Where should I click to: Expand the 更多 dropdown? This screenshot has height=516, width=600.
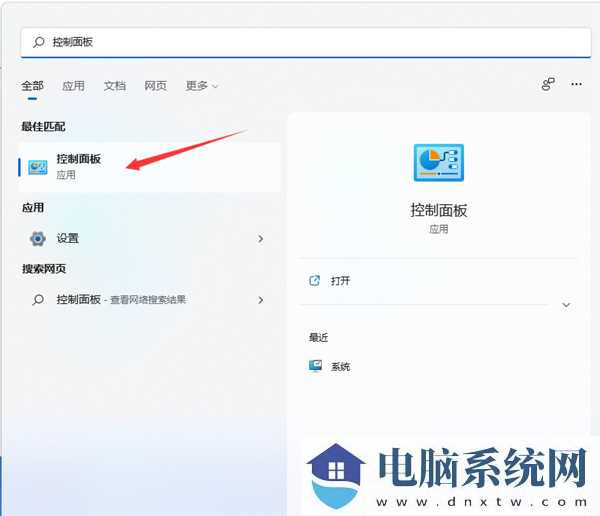tap(202, 86)
